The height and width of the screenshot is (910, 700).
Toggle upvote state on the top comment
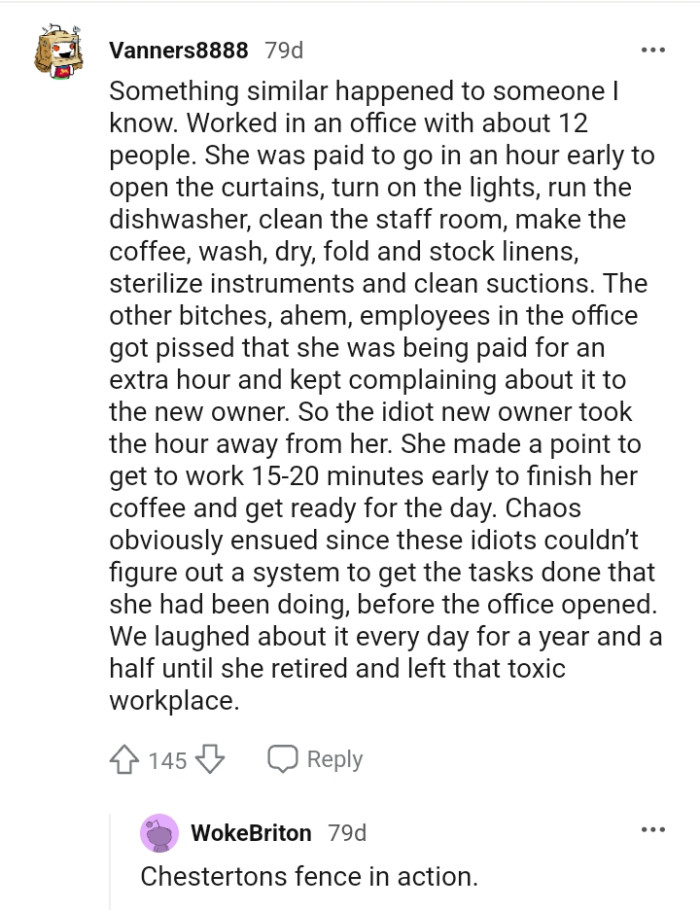[x=122, y=759]
